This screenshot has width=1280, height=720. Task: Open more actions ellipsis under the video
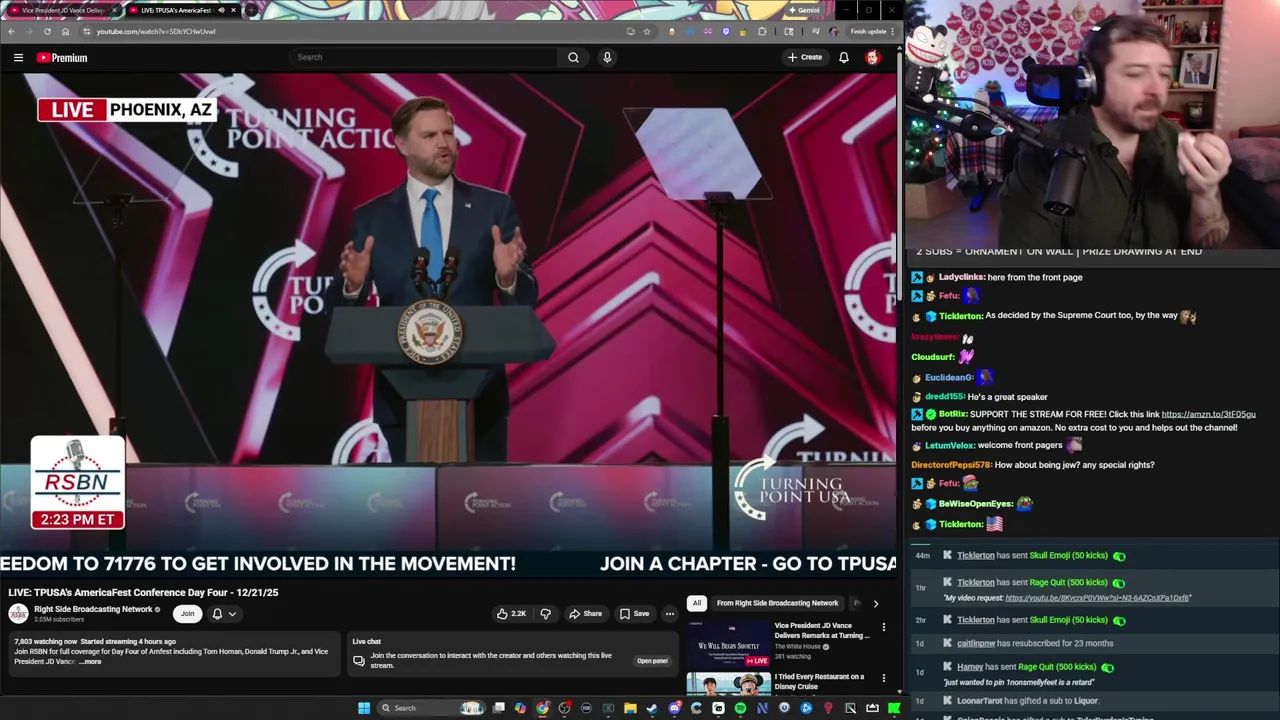pos(670,614)
